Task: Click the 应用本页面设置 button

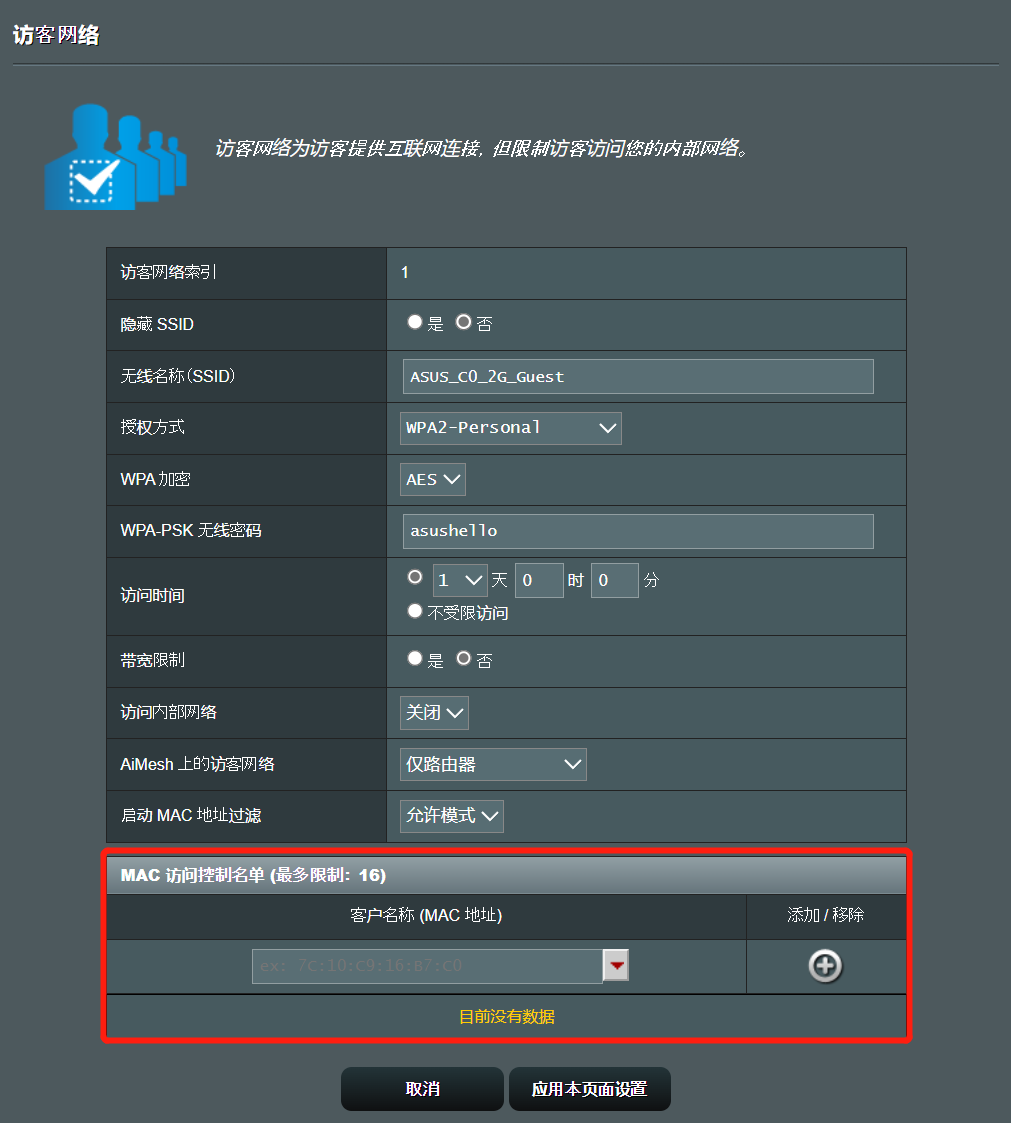Action: (589, 1089)
